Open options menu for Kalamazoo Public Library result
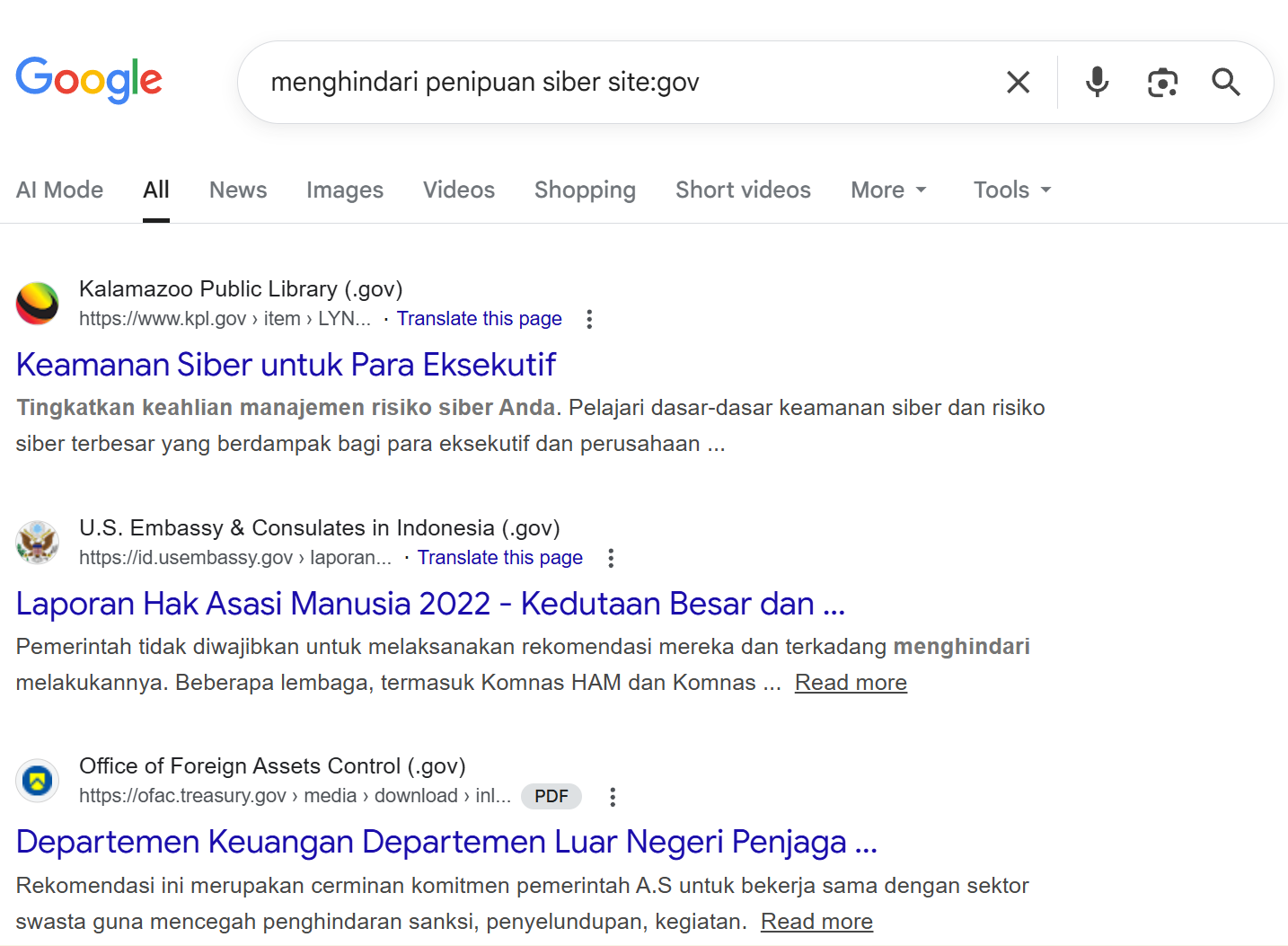 click(589, 319)
